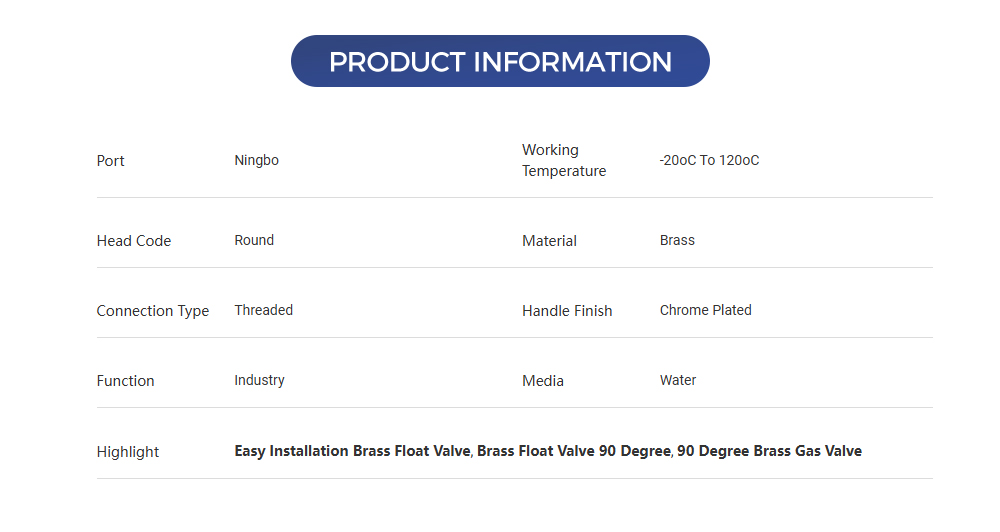Select the -20oC To 120oC value
The width and height of the screenshot is (1000, 532).
point(709,160)
